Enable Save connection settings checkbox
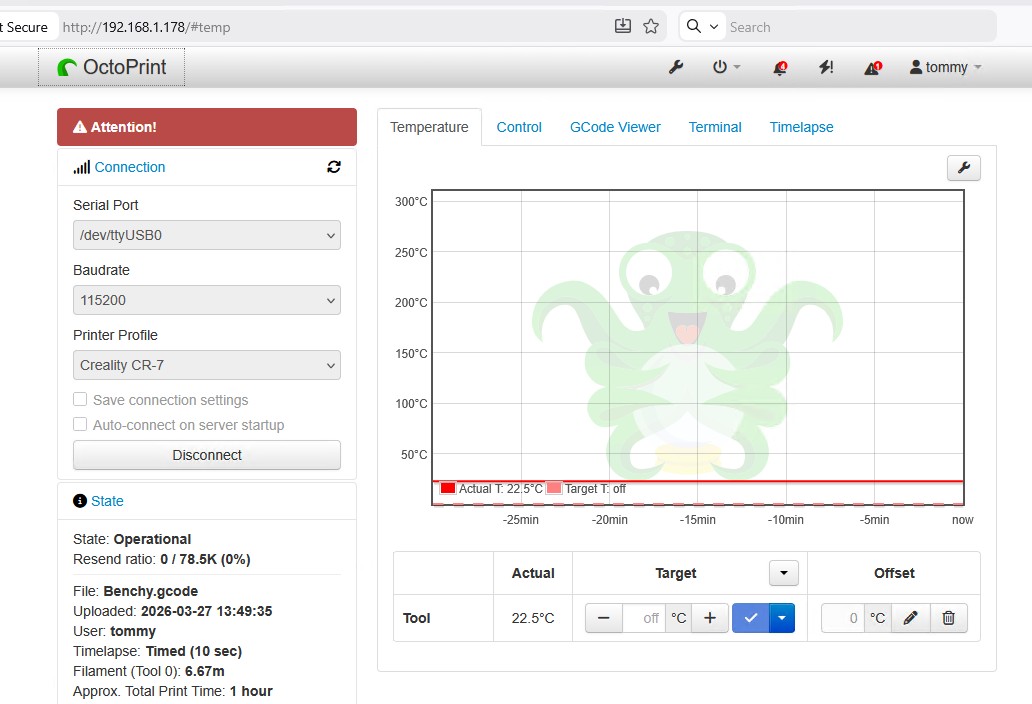The image size is (1032, 704). 80,400
